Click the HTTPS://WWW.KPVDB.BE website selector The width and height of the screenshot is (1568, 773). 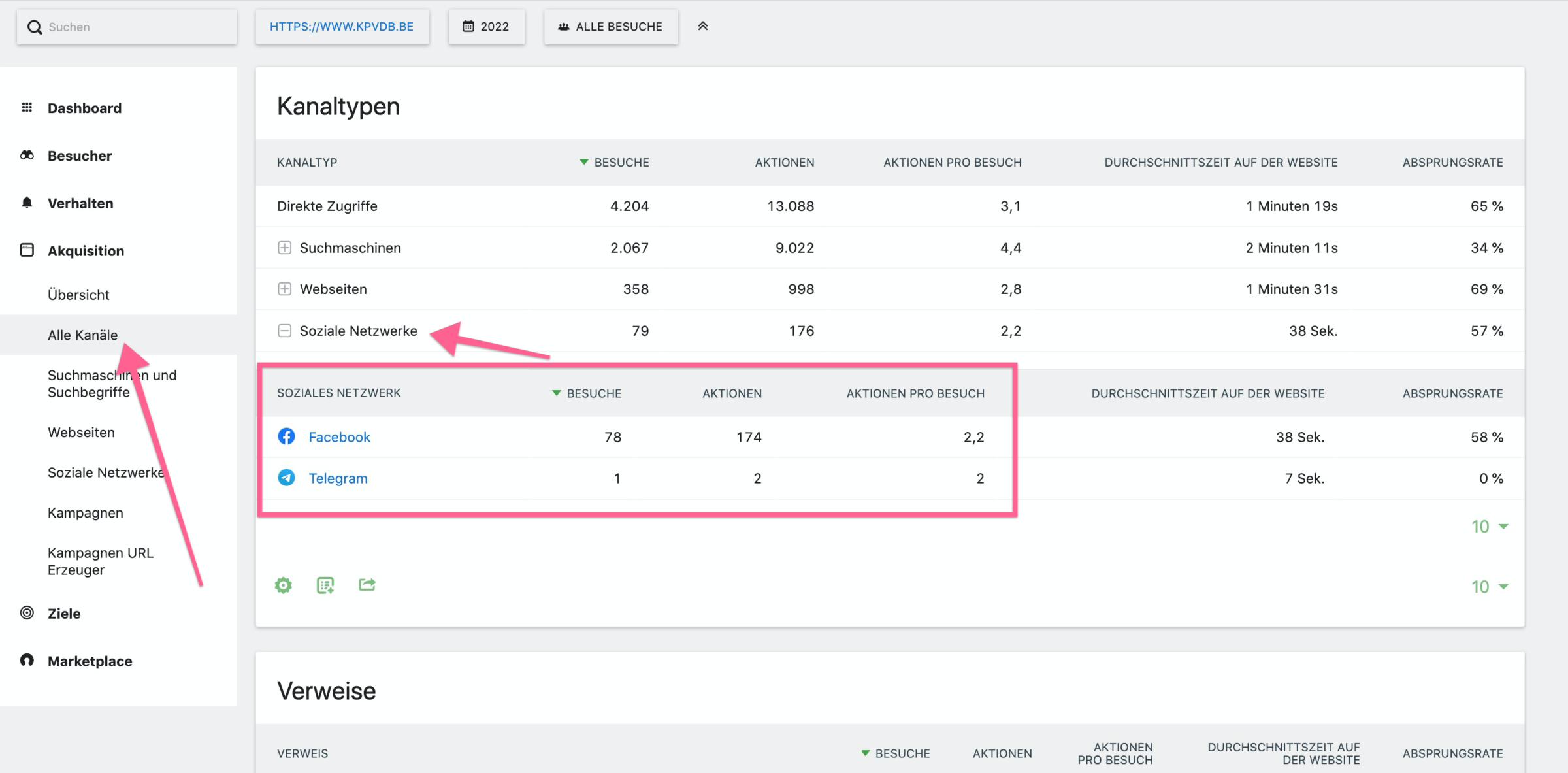point(342,27)
